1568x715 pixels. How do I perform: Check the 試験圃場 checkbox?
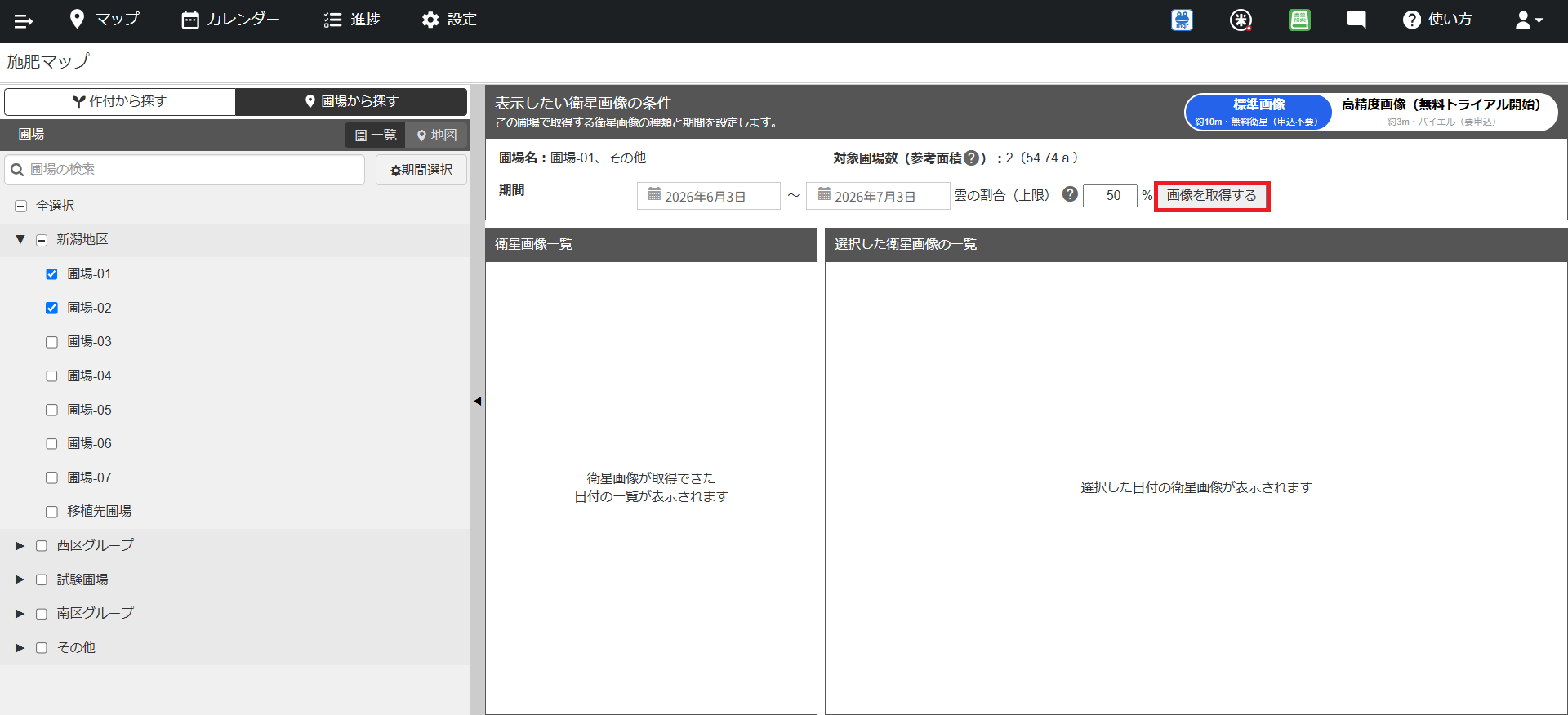42,580
